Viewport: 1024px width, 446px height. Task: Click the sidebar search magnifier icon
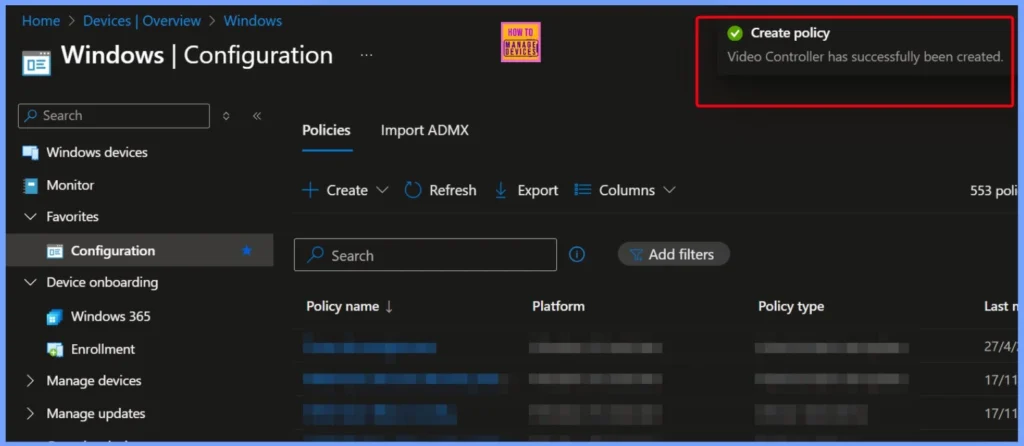click(31, 116)
